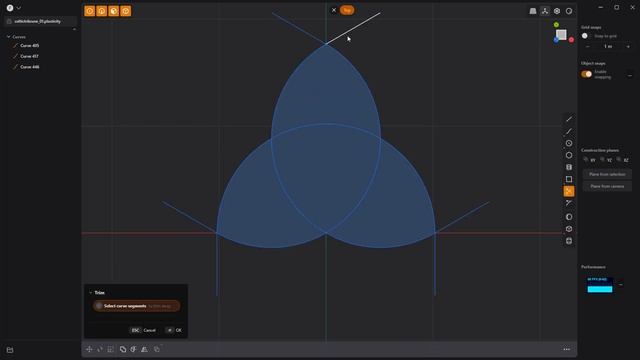Select the second curve tool icon
The height and width of the screenshot is (360, 640).
(x=569, y=131)
